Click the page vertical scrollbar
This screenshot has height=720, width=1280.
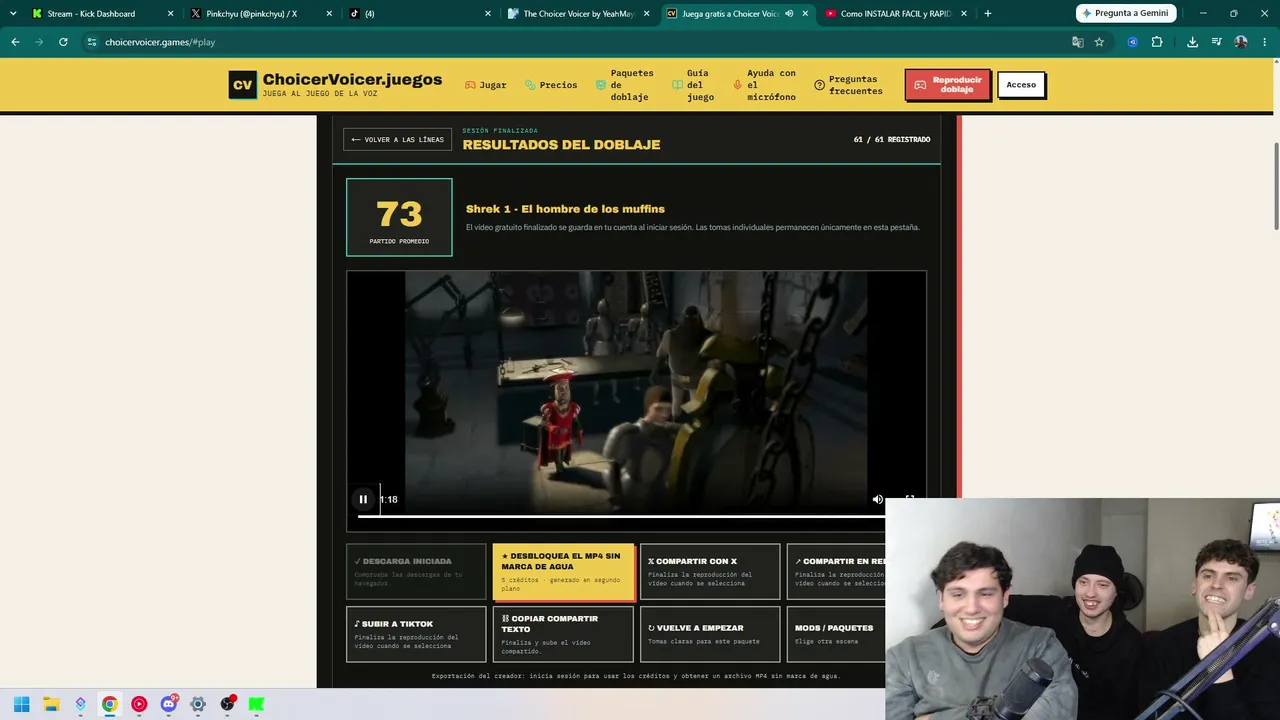1275,185
